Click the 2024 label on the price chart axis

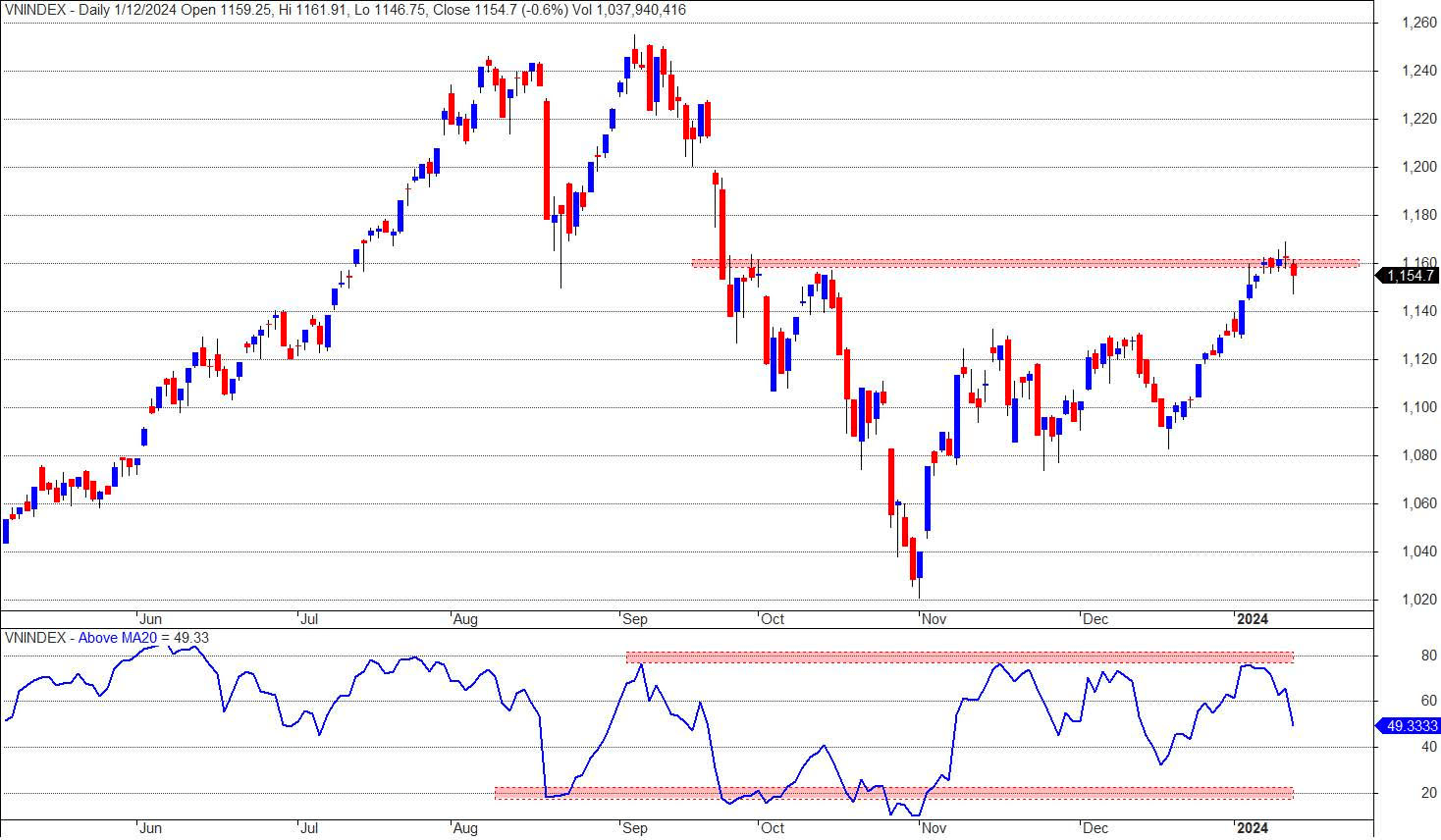[x=1252, y=619]
